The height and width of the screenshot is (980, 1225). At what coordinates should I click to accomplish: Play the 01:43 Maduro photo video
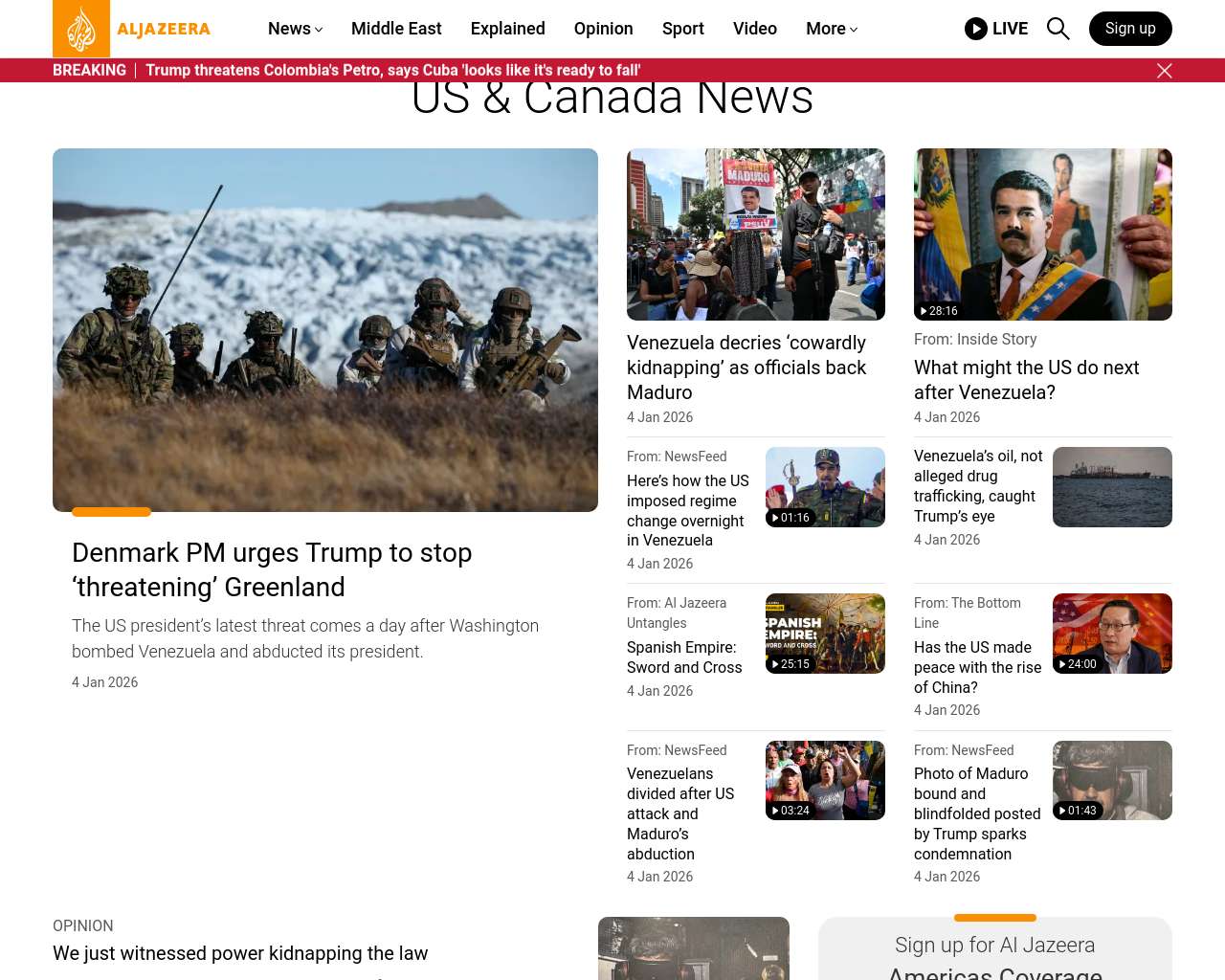click(1112, 780)
